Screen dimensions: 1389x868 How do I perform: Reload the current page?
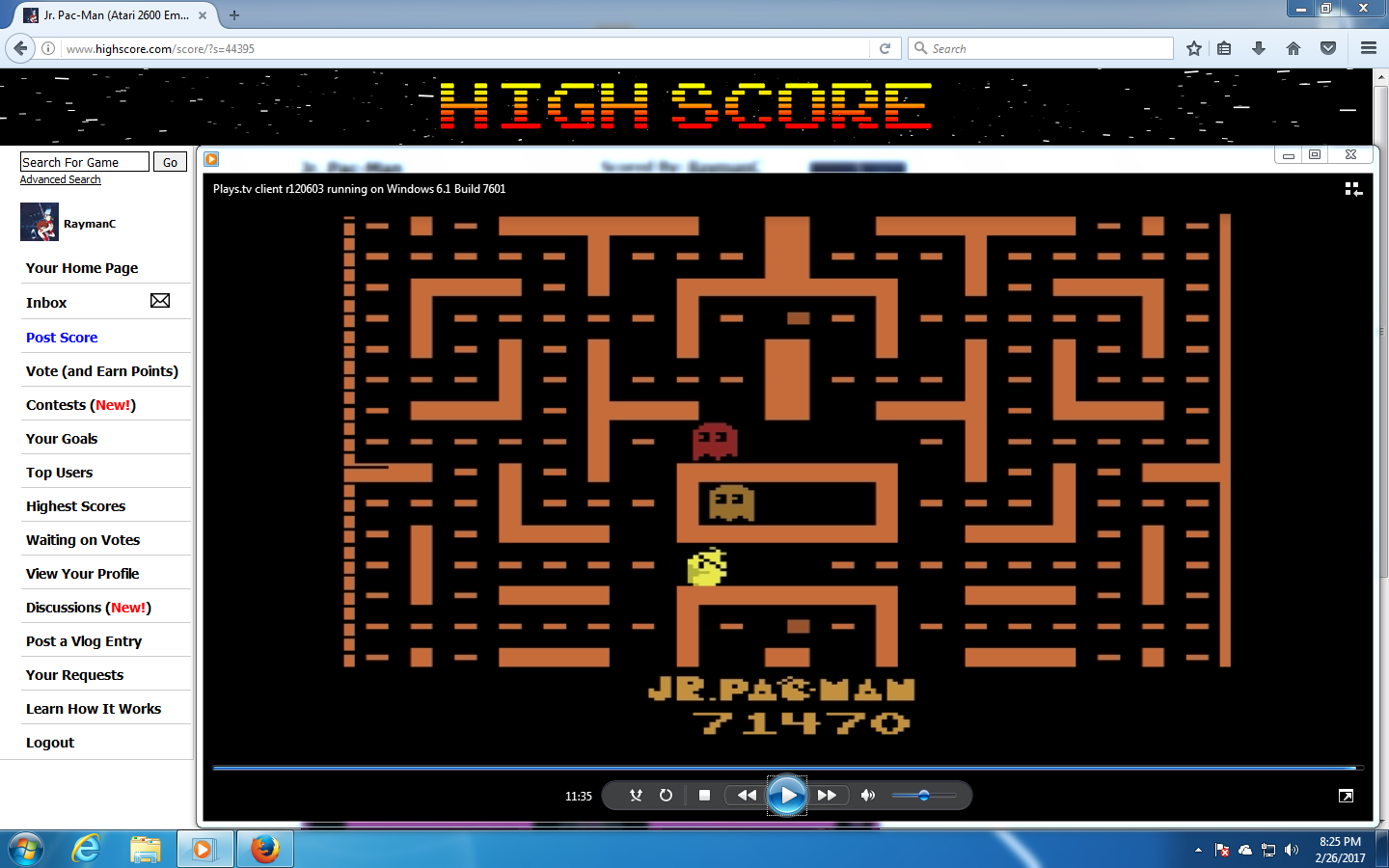click(x=885, y=48)
